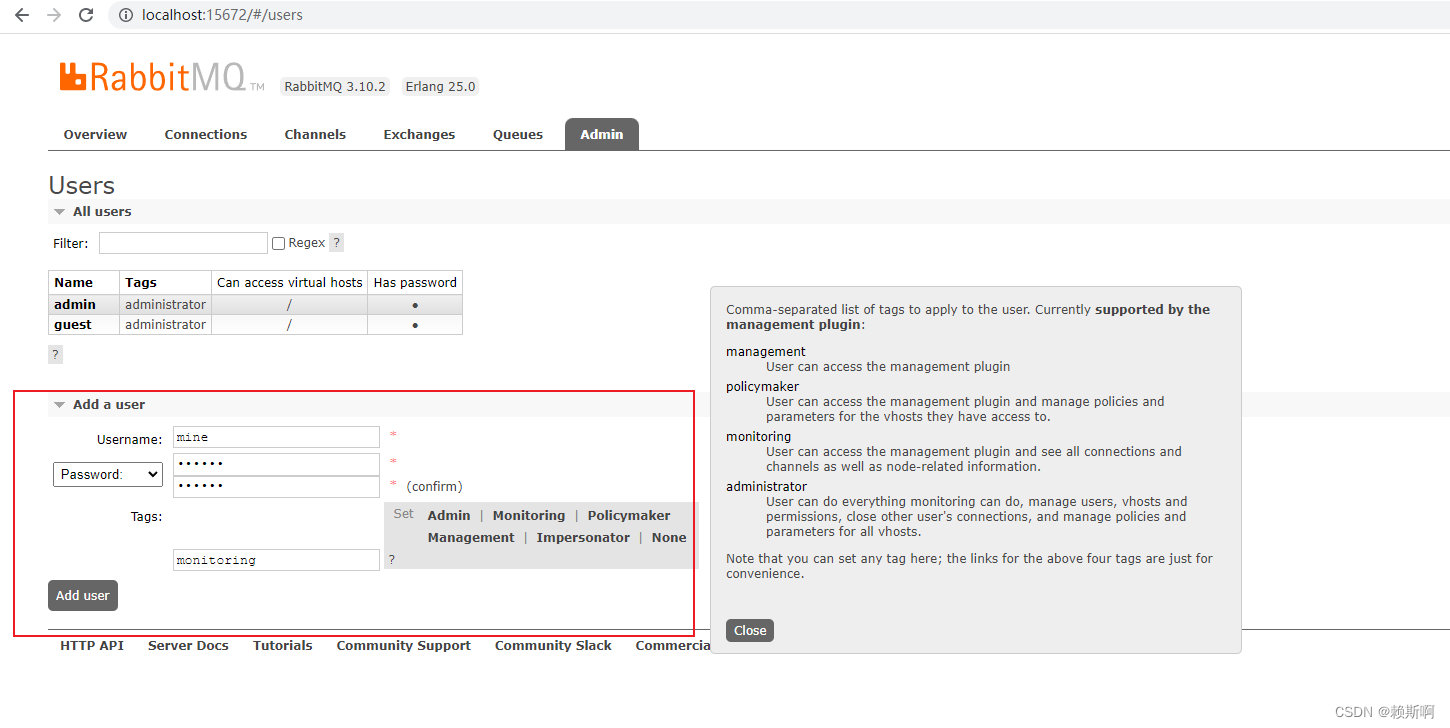The image size is (1450, 728).
Task: Go to the Channels tab
Action: tap(315, 135)
